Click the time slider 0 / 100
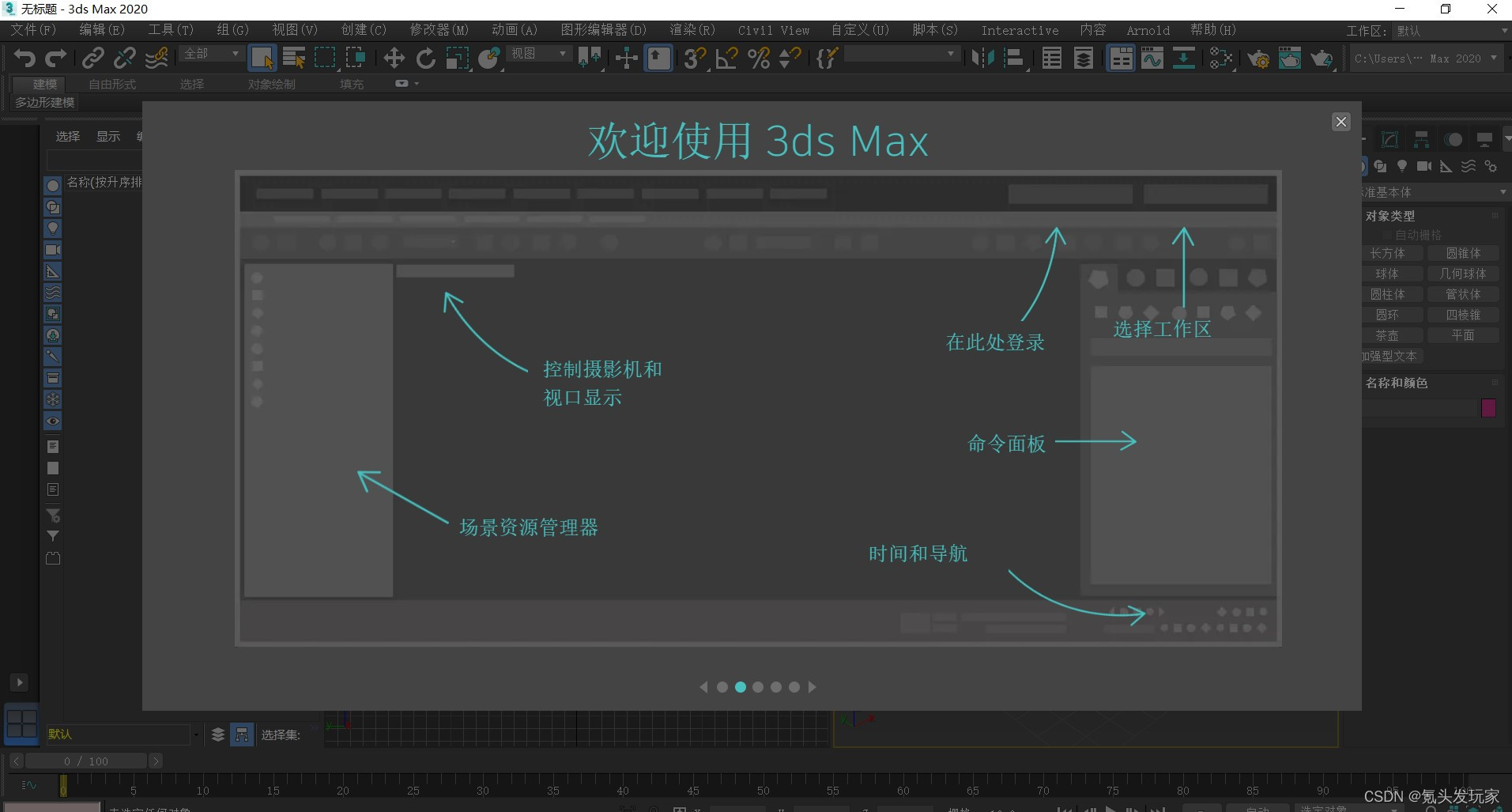This screenshot has width=1512, height=812. [86, 761]
